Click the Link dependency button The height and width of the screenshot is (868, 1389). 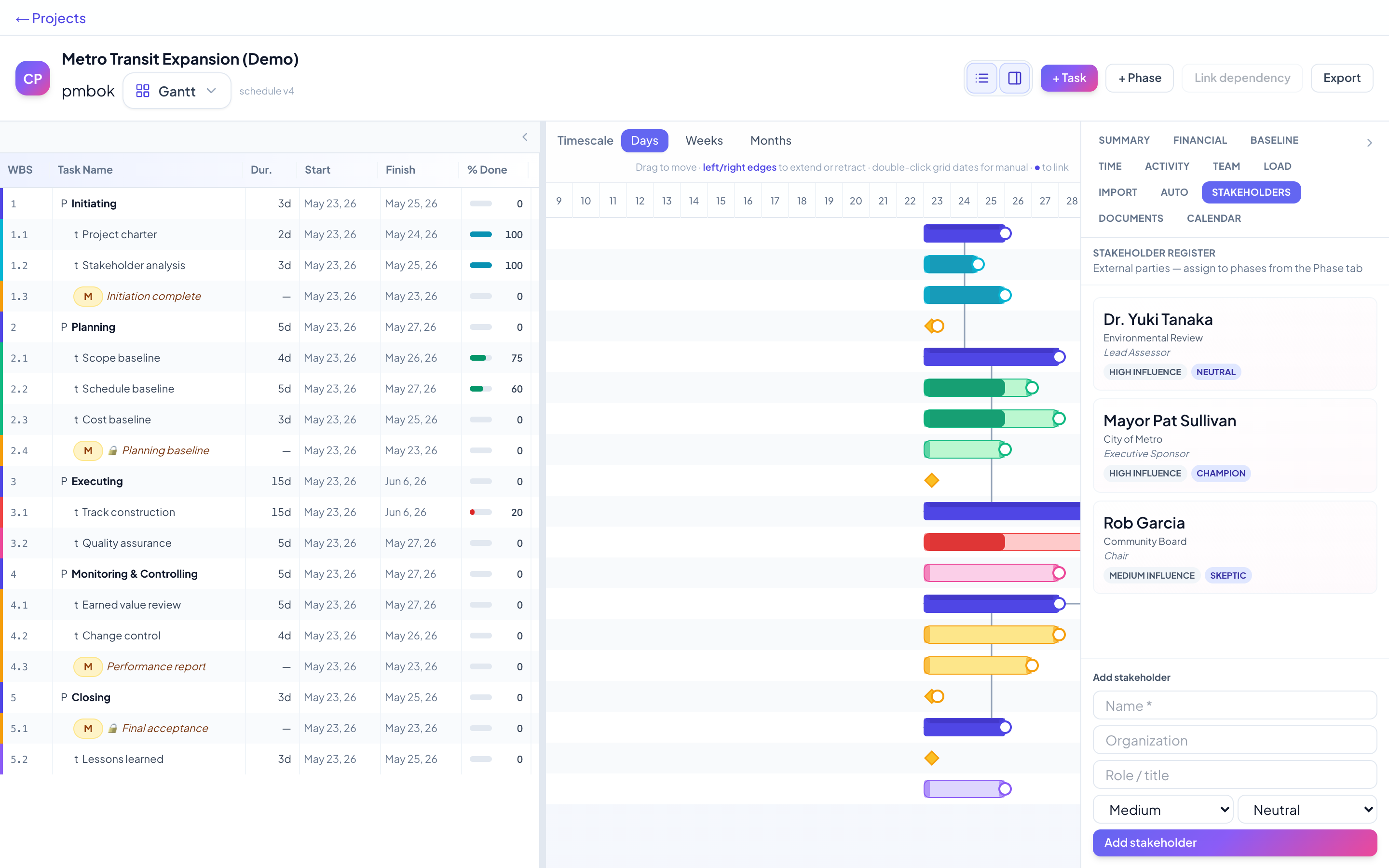[1242, 78]
